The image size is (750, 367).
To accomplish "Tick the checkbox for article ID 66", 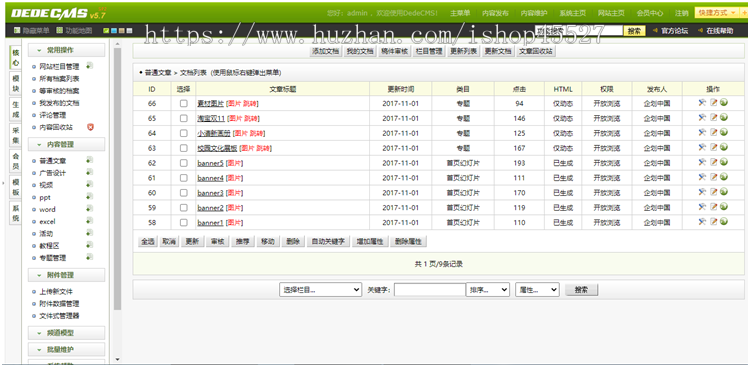I will [184, 103].
